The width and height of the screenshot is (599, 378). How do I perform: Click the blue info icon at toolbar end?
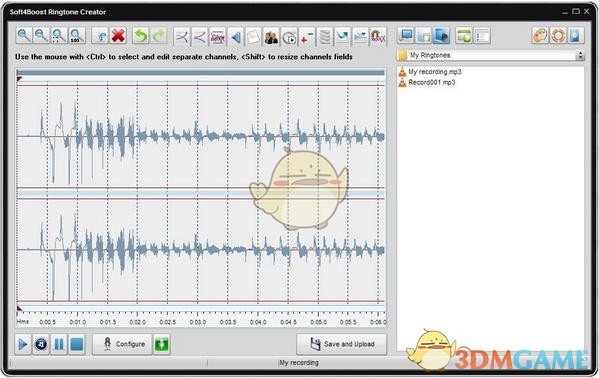pos(576,36)
